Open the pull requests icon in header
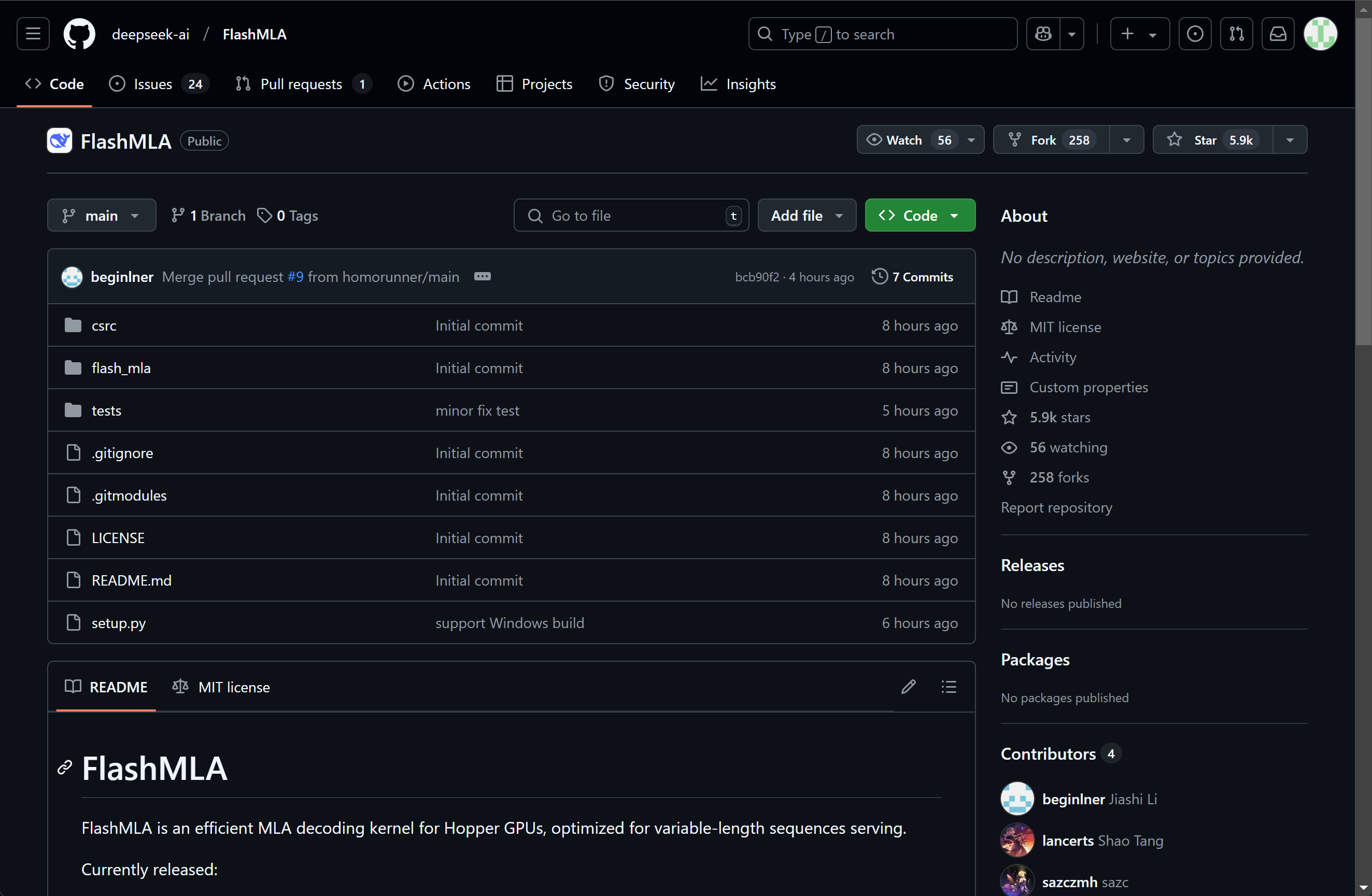This screenshot has width=1372, height=896. (1236, 34)
